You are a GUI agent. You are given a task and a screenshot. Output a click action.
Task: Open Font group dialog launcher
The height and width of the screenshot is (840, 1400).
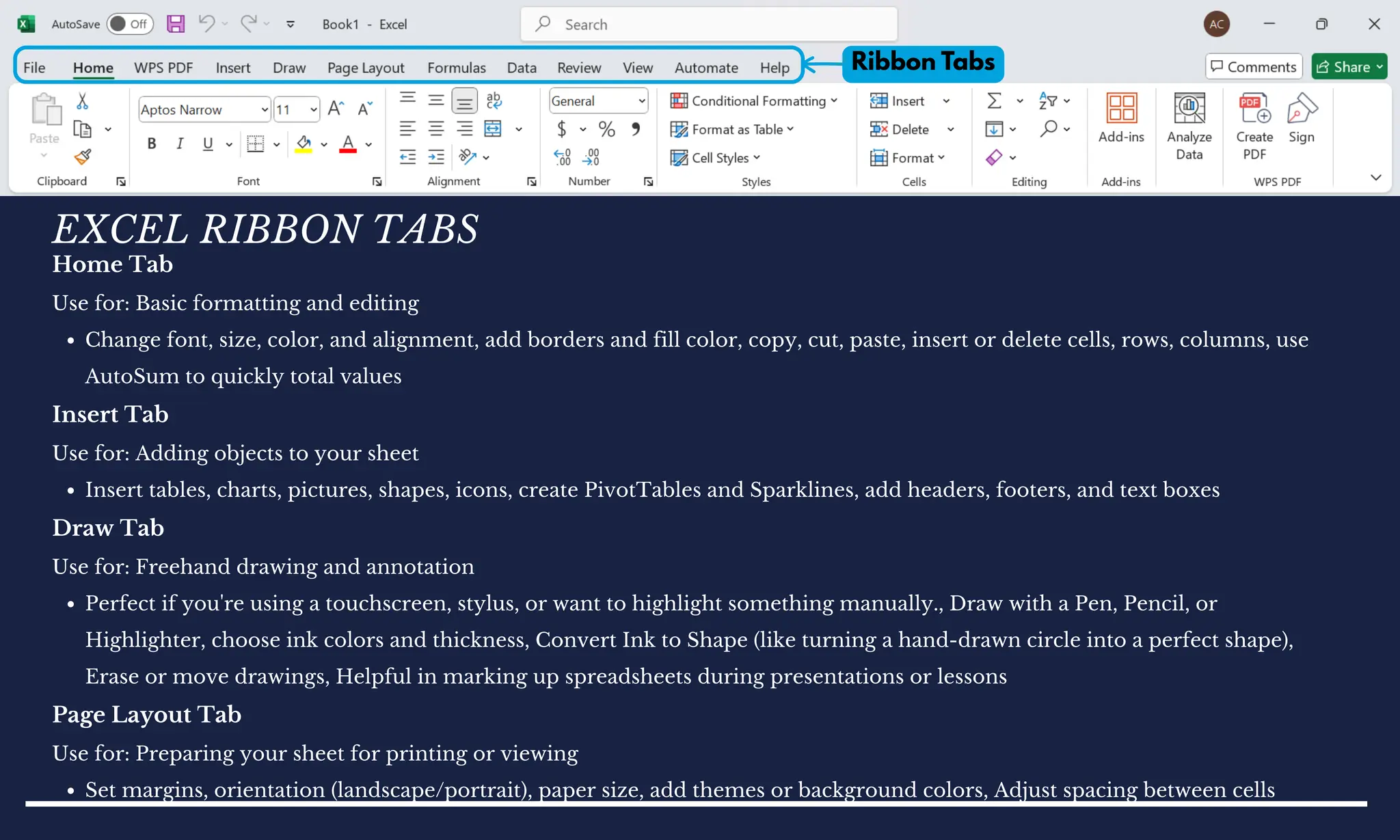[377, 181]
